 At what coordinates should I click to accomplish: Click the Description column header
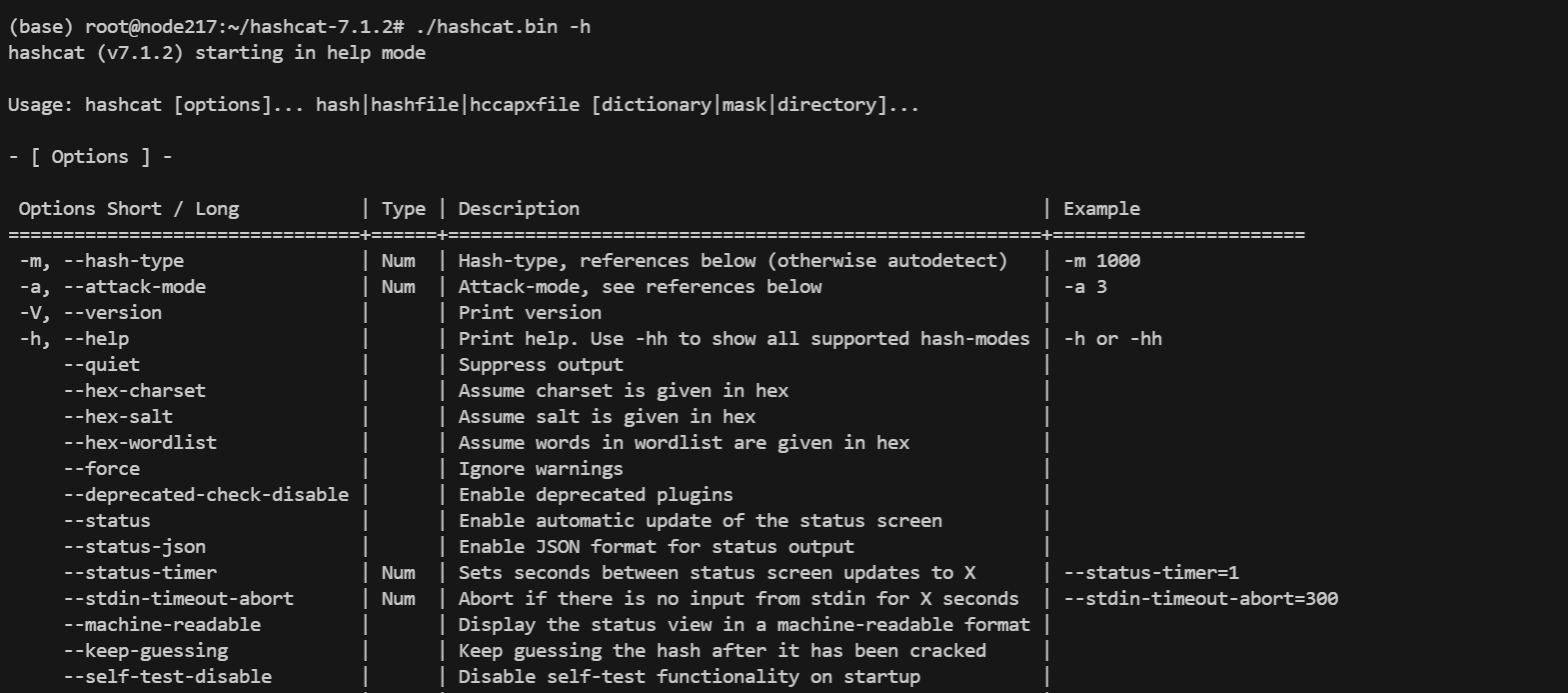(519, 209)
